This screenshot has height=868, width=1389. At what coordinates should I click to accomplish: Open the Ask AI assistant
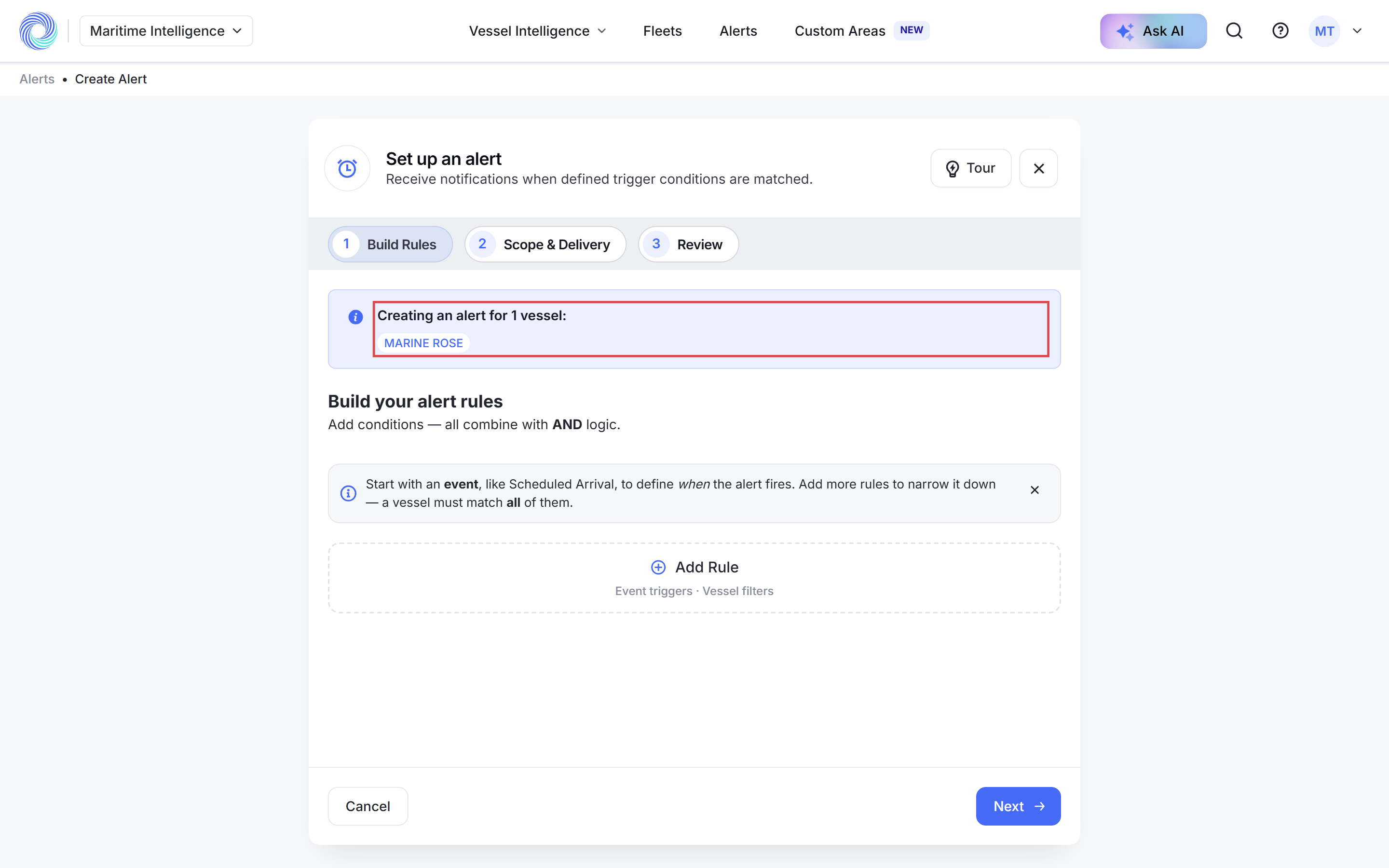point(1153,31)
